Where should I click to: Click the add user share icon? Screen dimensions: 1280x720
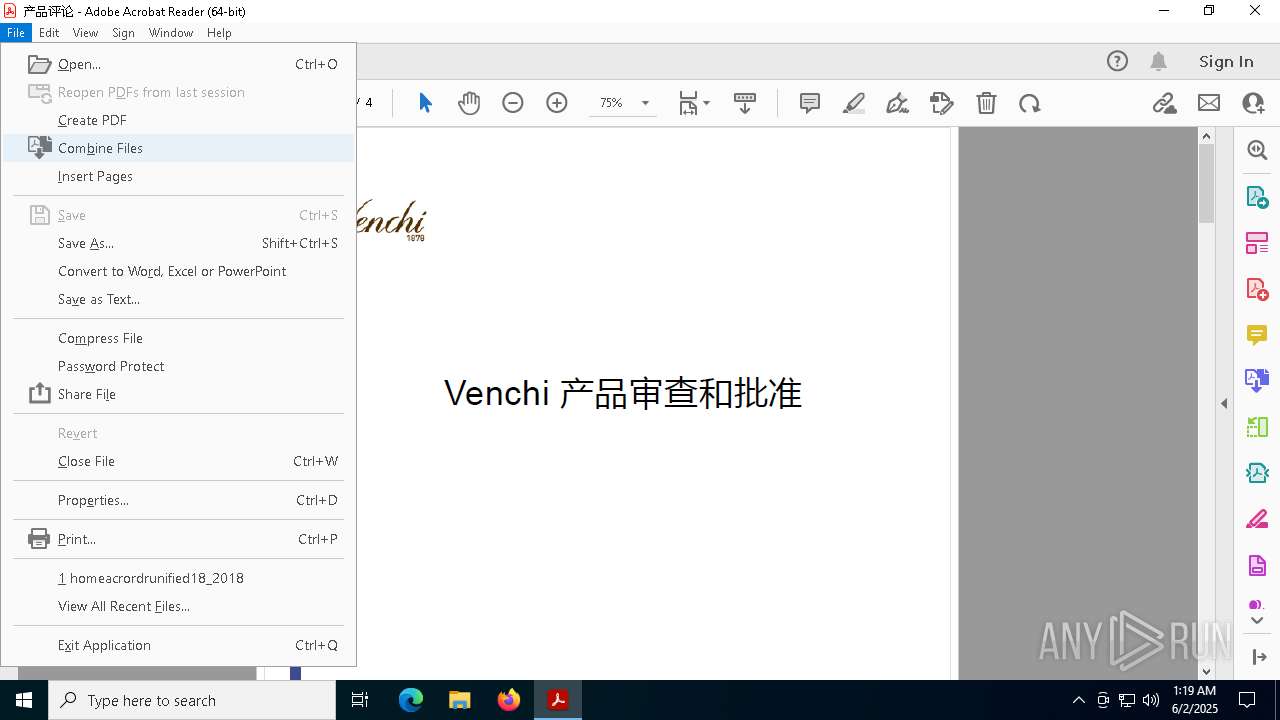pyautogui.click(x=1253, y=103)
